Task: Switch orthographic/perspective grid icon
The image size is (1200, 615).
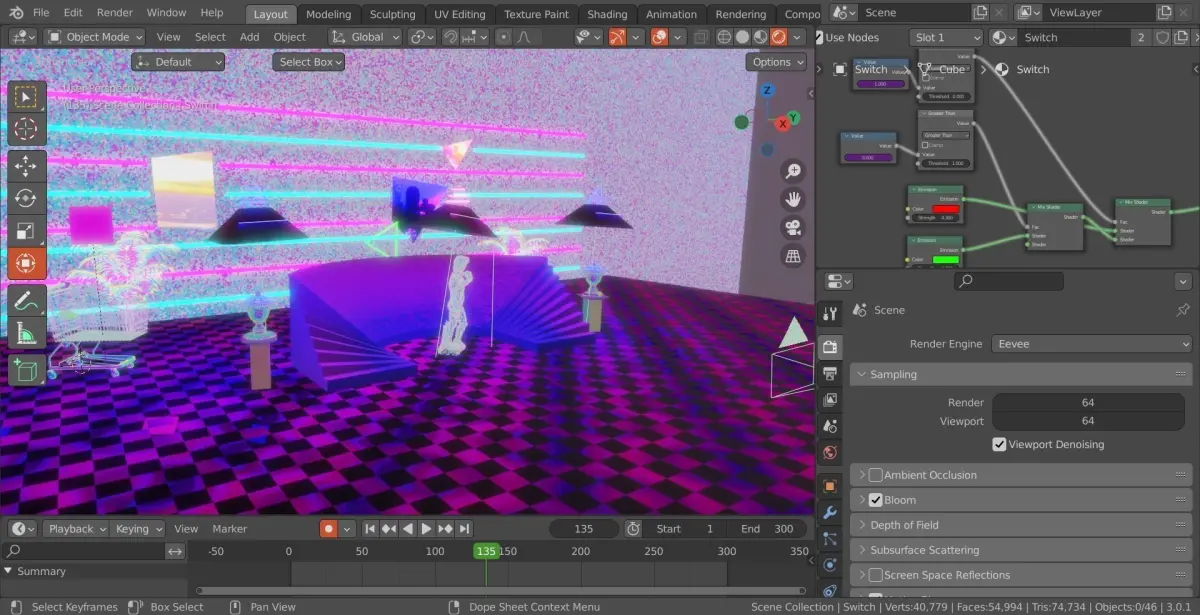Action: [x=793, y=256]
